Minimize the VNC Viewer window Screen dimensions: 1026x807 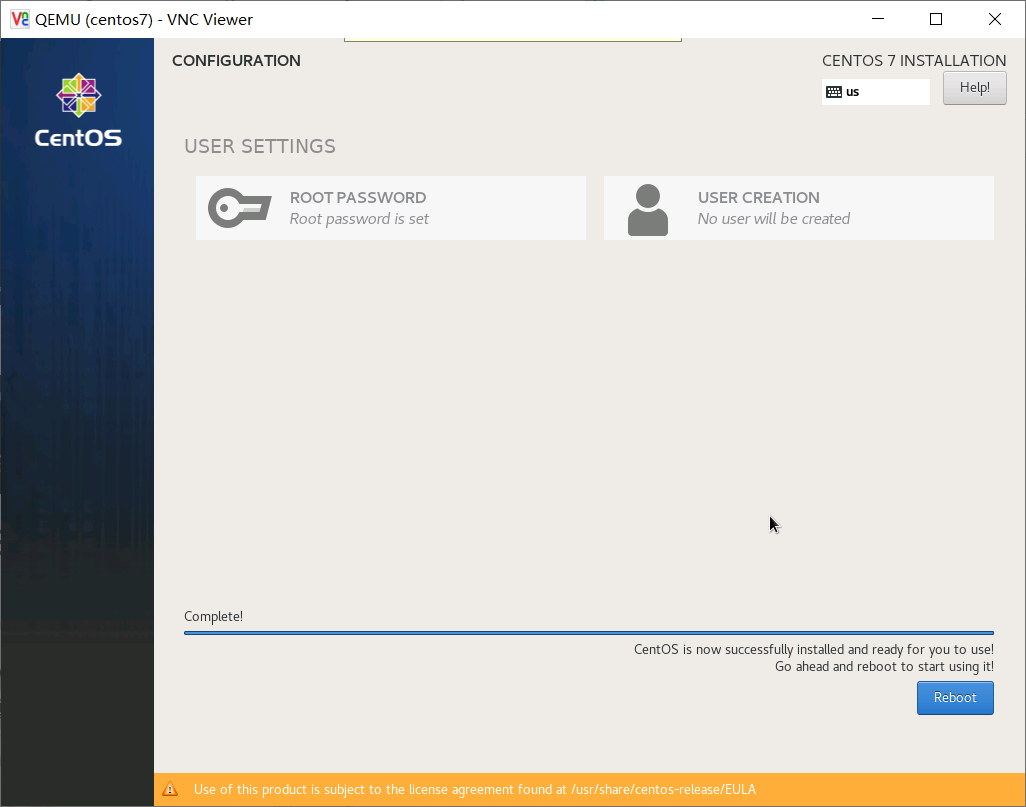pos(878,19)
